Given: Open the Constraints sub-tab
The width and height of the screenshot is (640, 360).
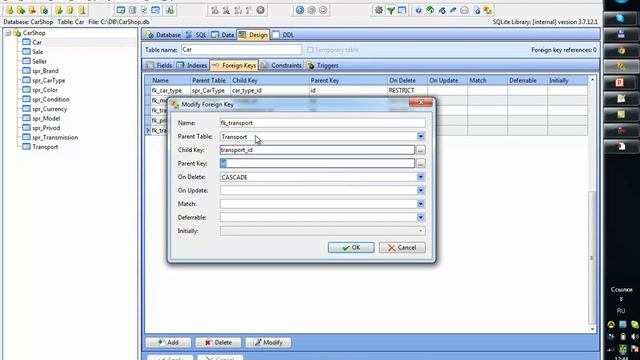Looking at the screenshot, I should [x=281, y=65].
